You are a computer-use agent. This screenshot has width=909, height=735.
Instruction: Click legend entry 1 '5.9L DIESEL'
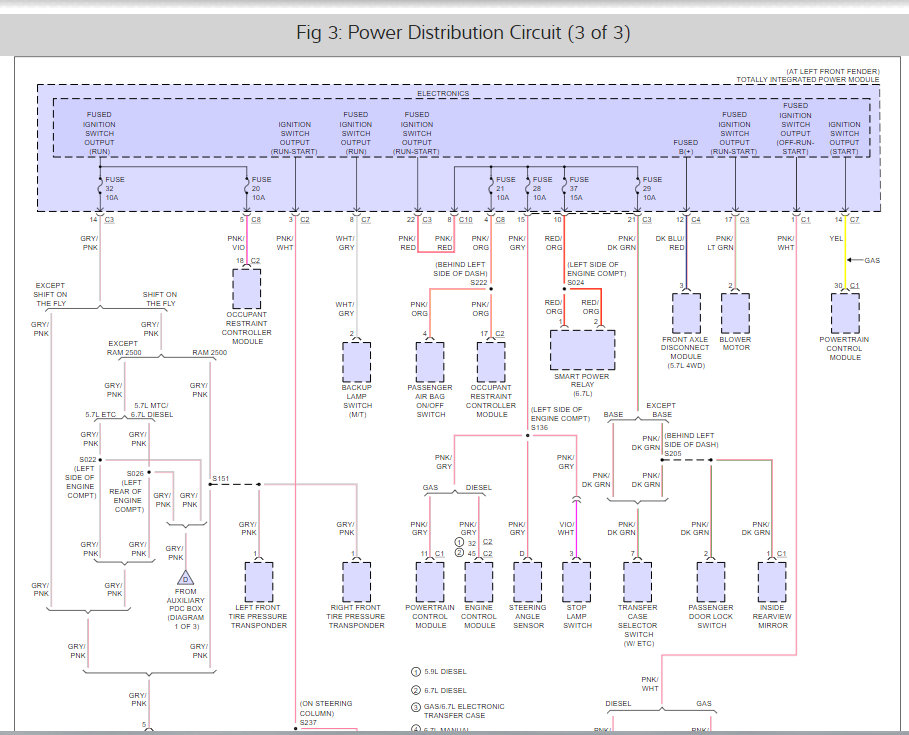click(439, 672)
